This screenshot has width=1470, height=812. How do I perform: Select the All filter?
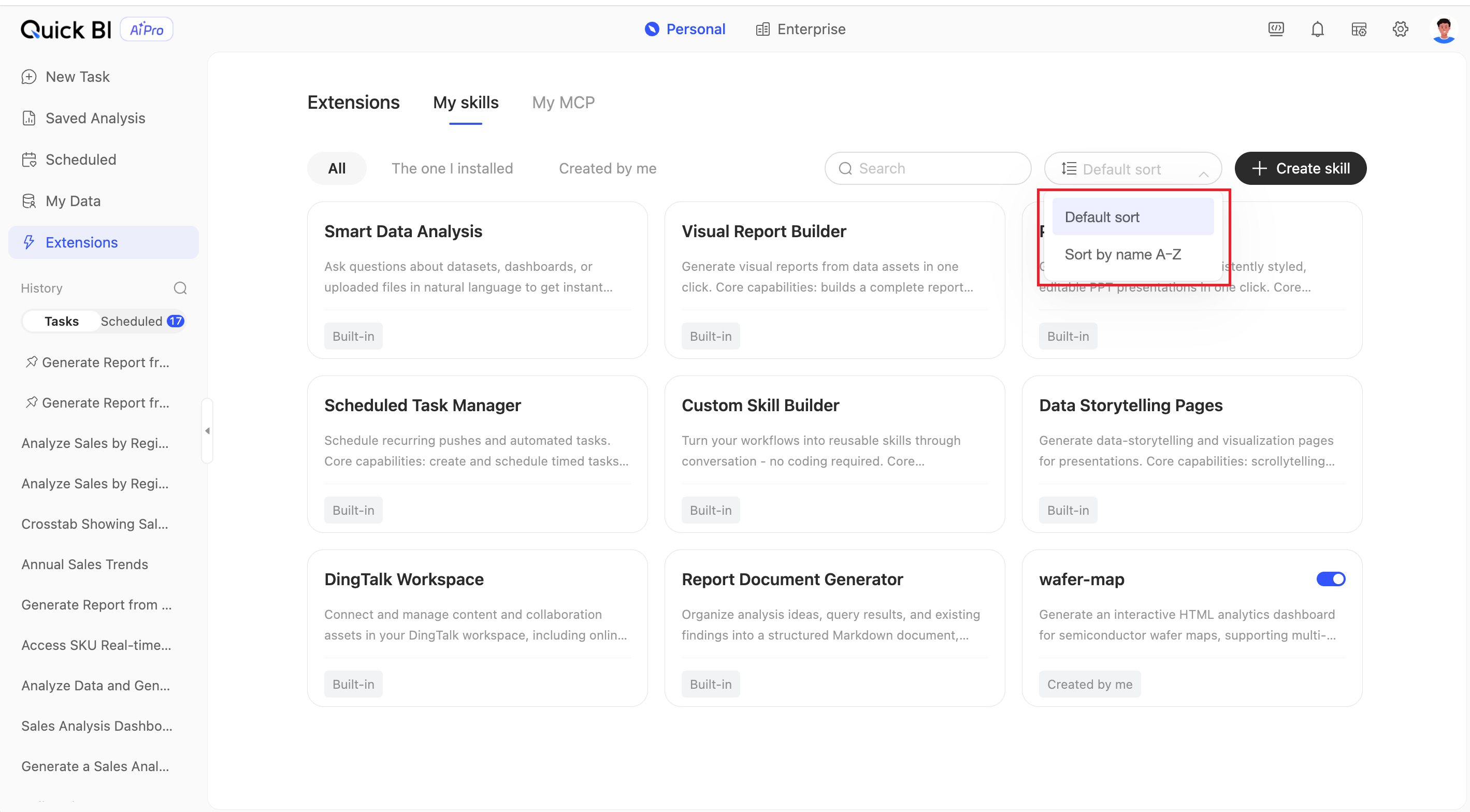point(337,168)
